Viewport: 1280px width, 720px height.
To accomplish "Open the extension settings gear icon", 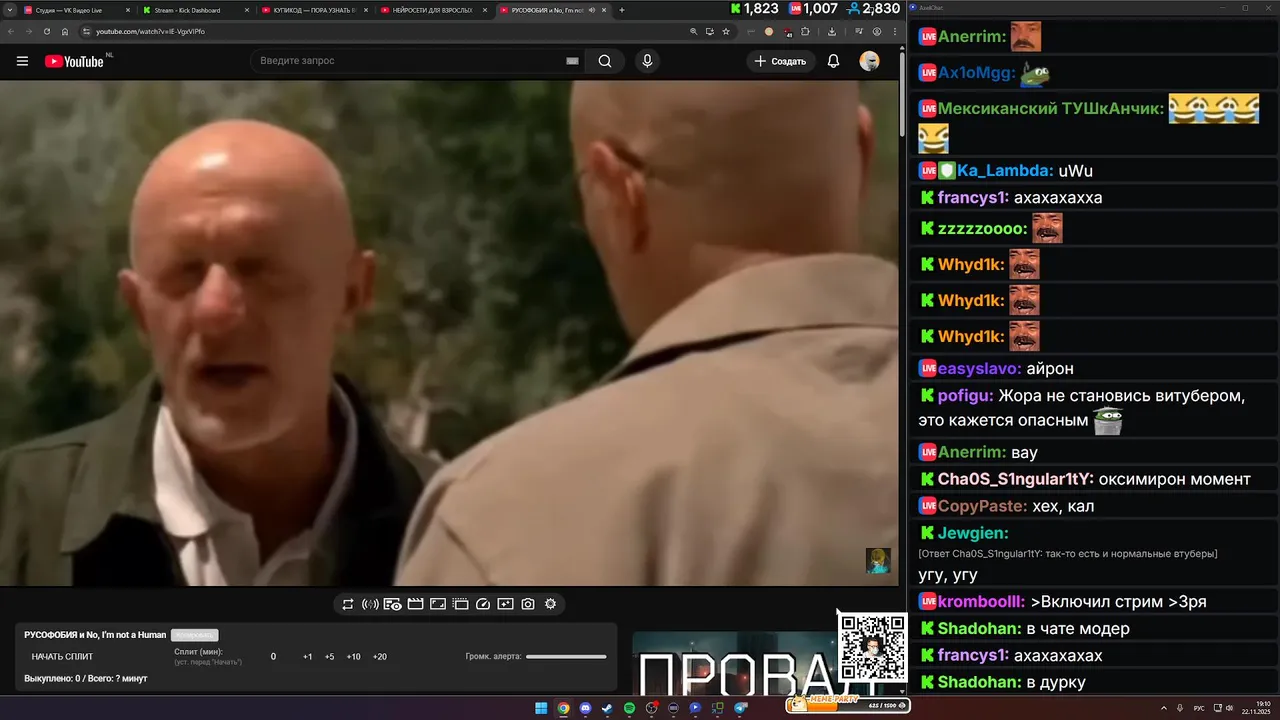I will (x=550, y=604).
